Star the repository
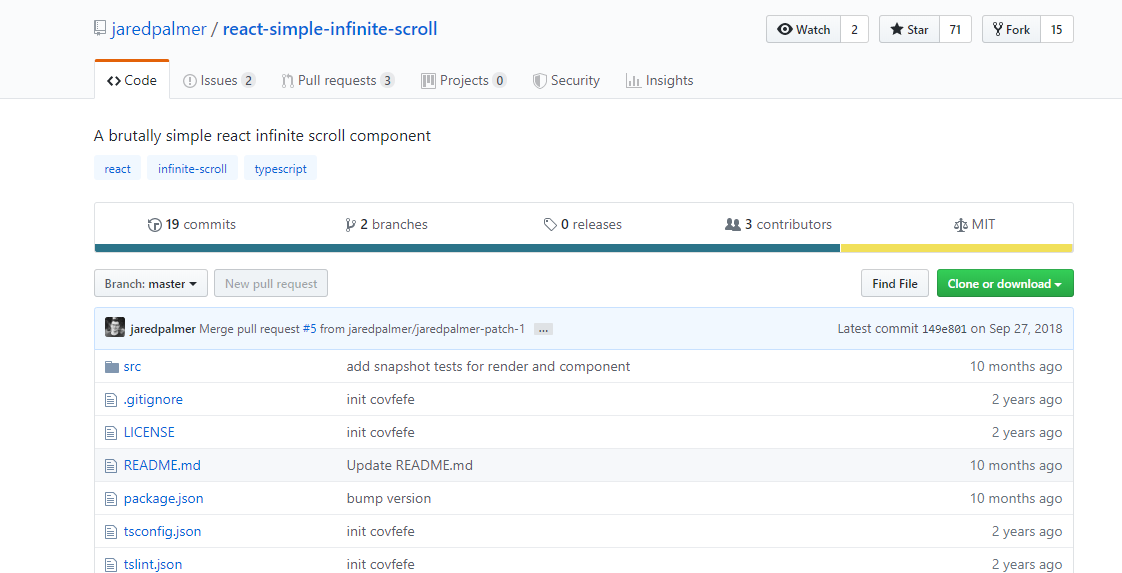 [909, 29]
